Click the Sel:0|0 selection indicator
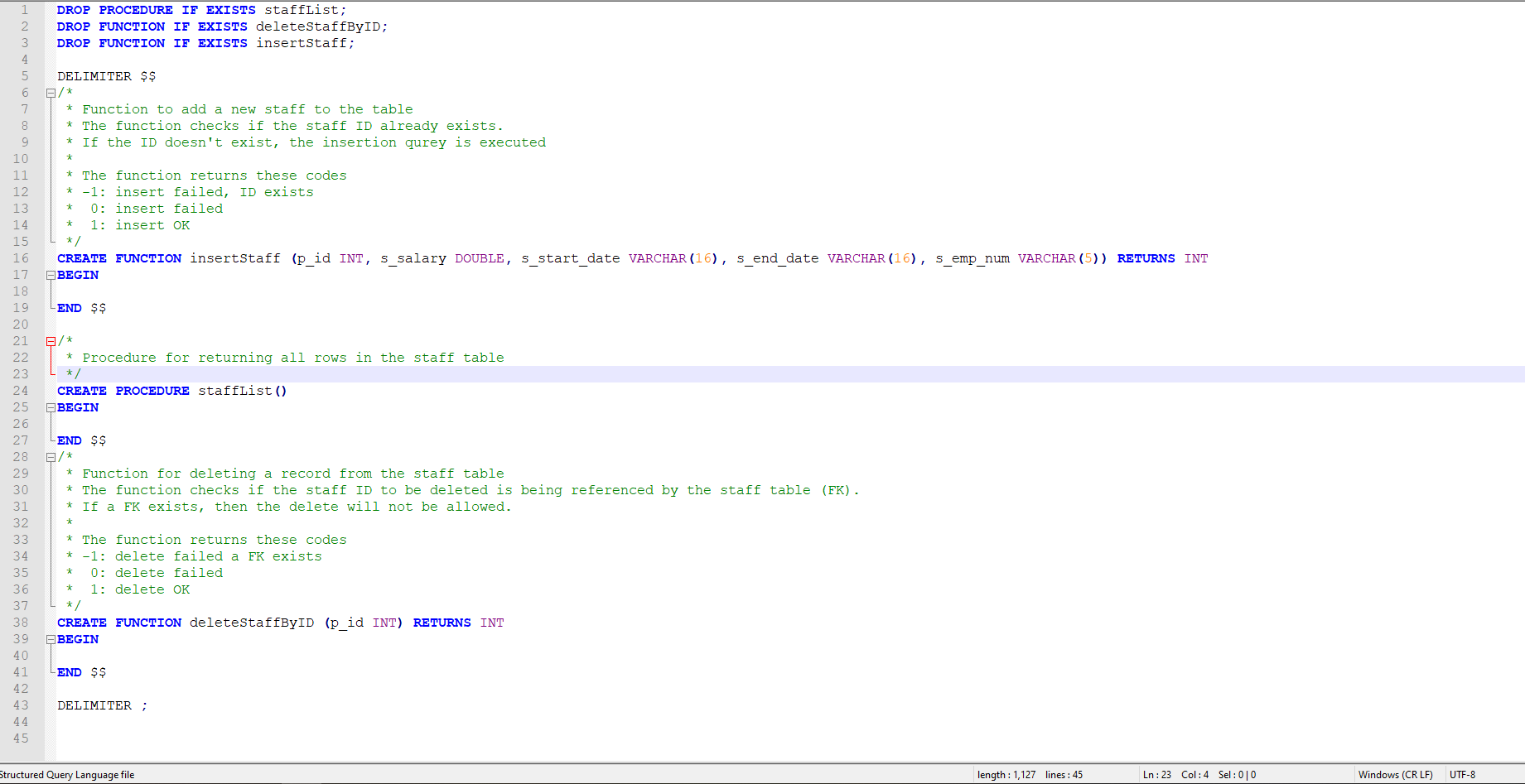The width and height of the screenshot is (1525, 784). 1236,774
